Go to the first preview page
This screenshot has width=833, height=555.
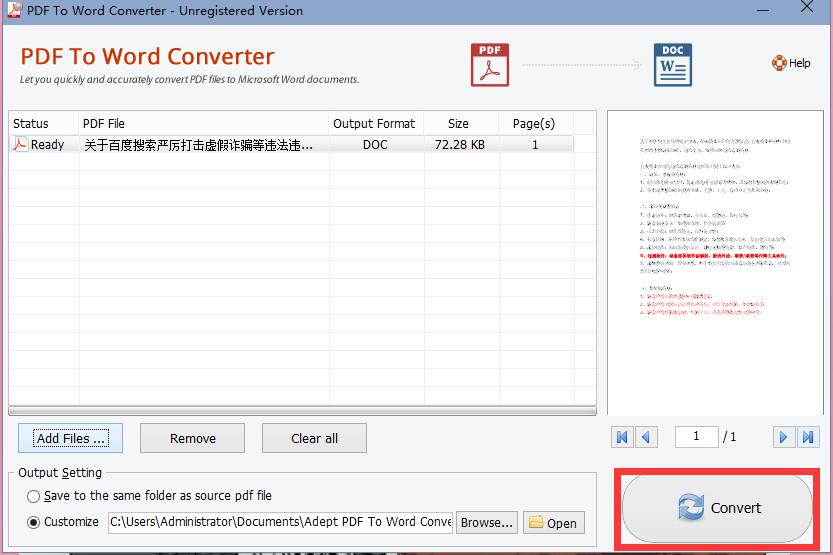coord(623,437)
